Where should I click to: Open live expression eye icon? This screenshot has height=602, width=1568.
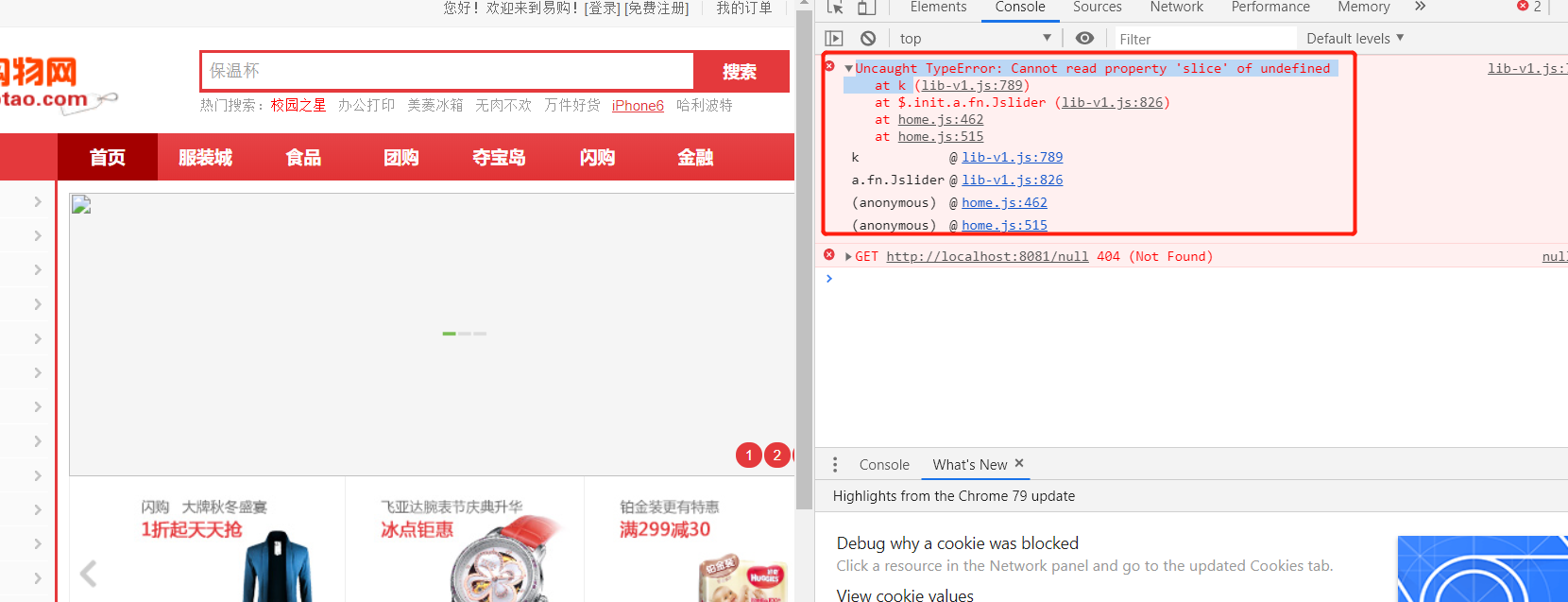tap(1085, 38)
